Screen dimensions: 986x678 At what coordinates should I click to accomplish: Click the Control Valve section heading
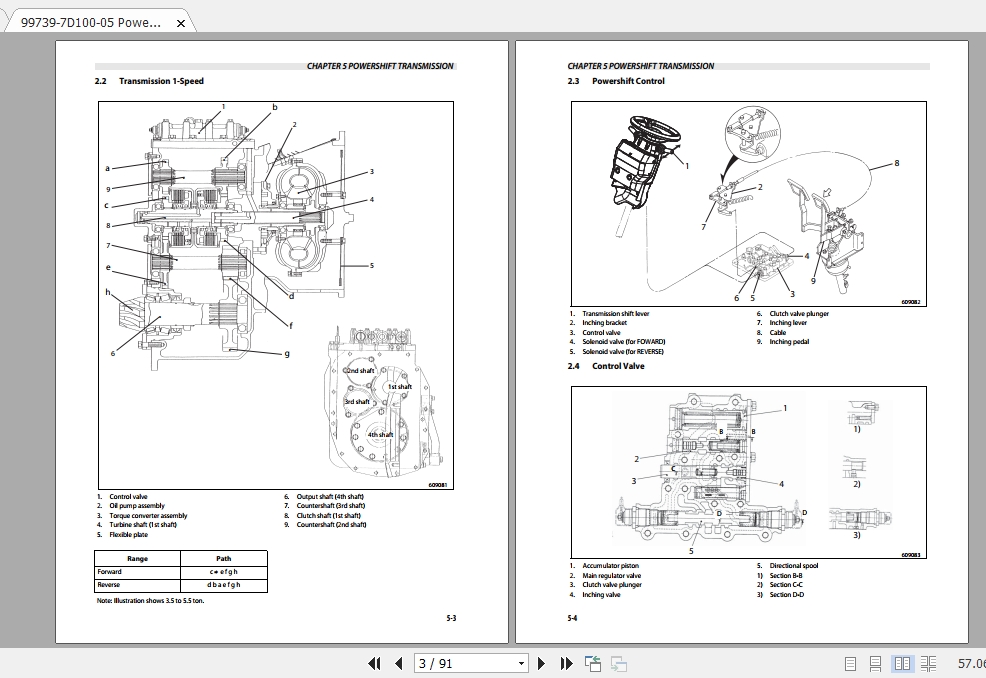click(618, 366)
